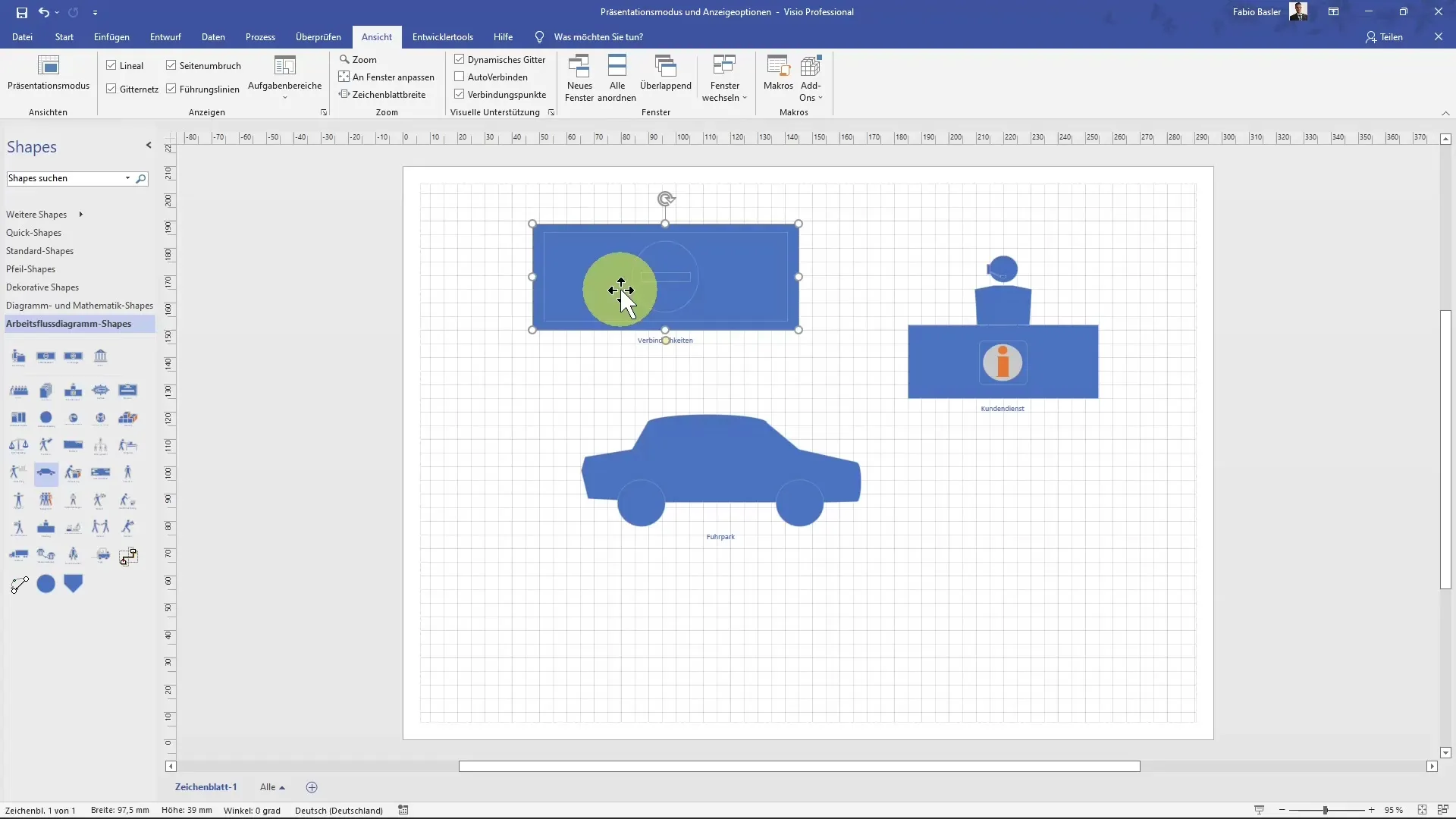Open the Prozess tab
This screenshot has width=1456, height=819.
click(260, 36)
